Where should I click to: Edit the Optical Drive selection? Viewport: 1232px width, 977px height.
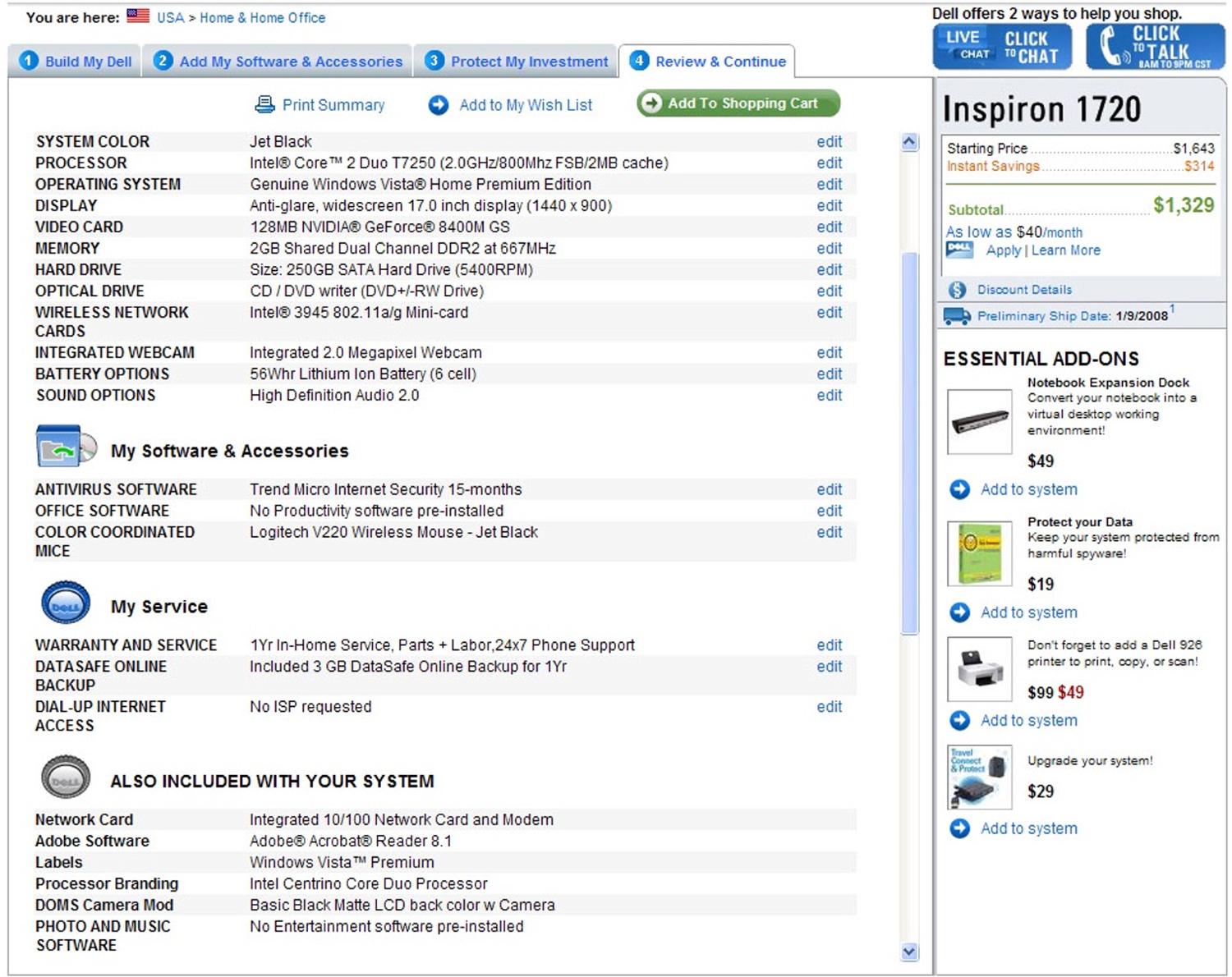[830, 291]
